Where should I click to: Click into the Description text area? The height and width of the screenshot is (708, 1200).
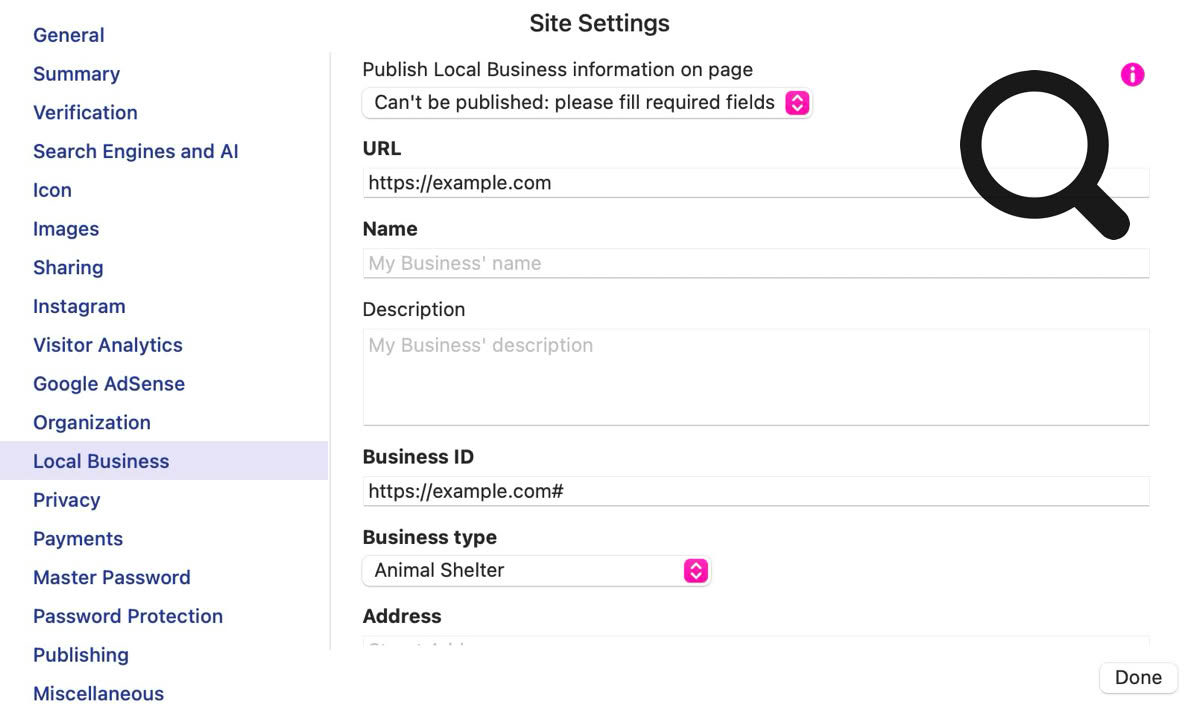755,377
